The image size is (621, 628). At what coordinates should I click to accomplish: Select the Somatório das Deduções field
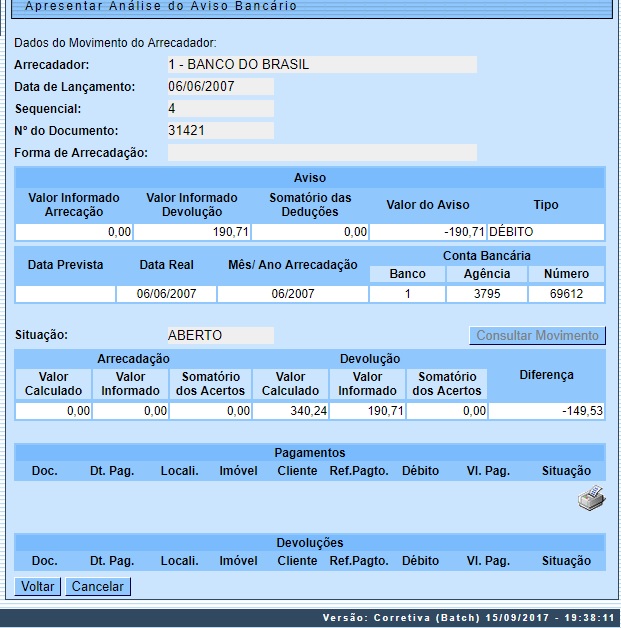click(309, 232)
